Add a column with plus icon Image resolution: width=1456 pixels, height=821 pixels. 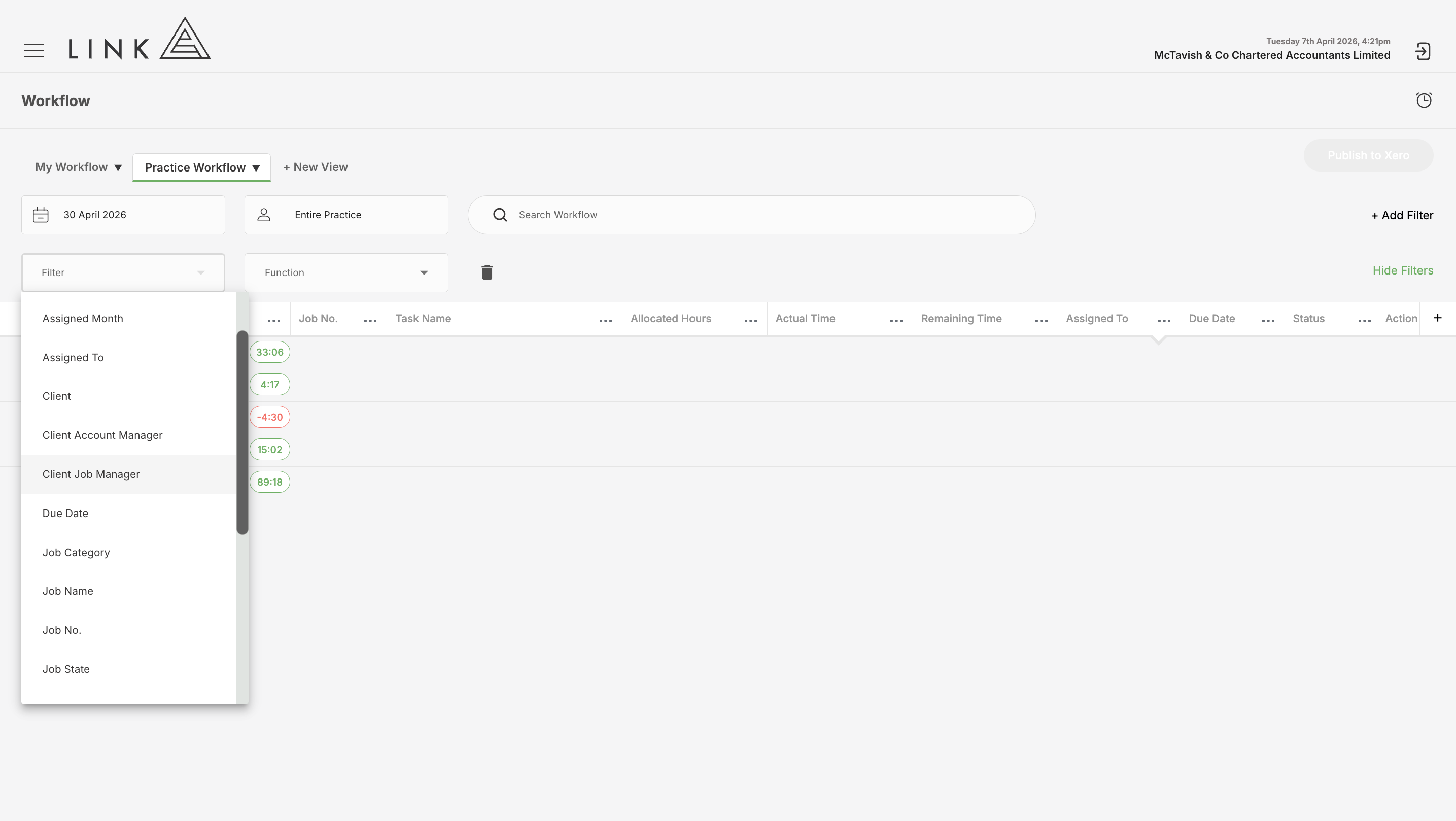click(x=1437, y=318)
